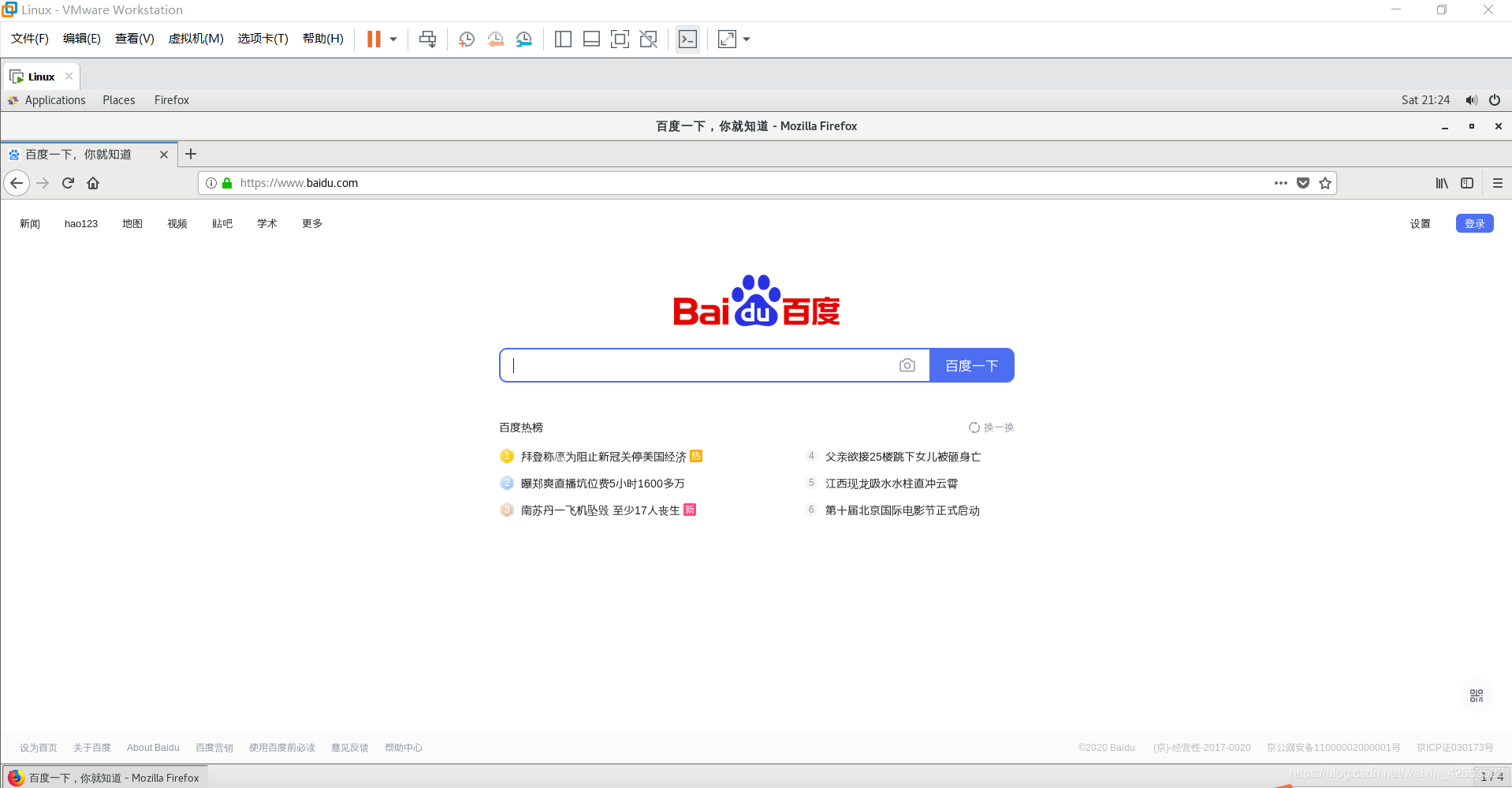This screenshot has height=788, width=1512.
Task: Toggle the library sidebar view icon in VMware
Action: (563, 39)
